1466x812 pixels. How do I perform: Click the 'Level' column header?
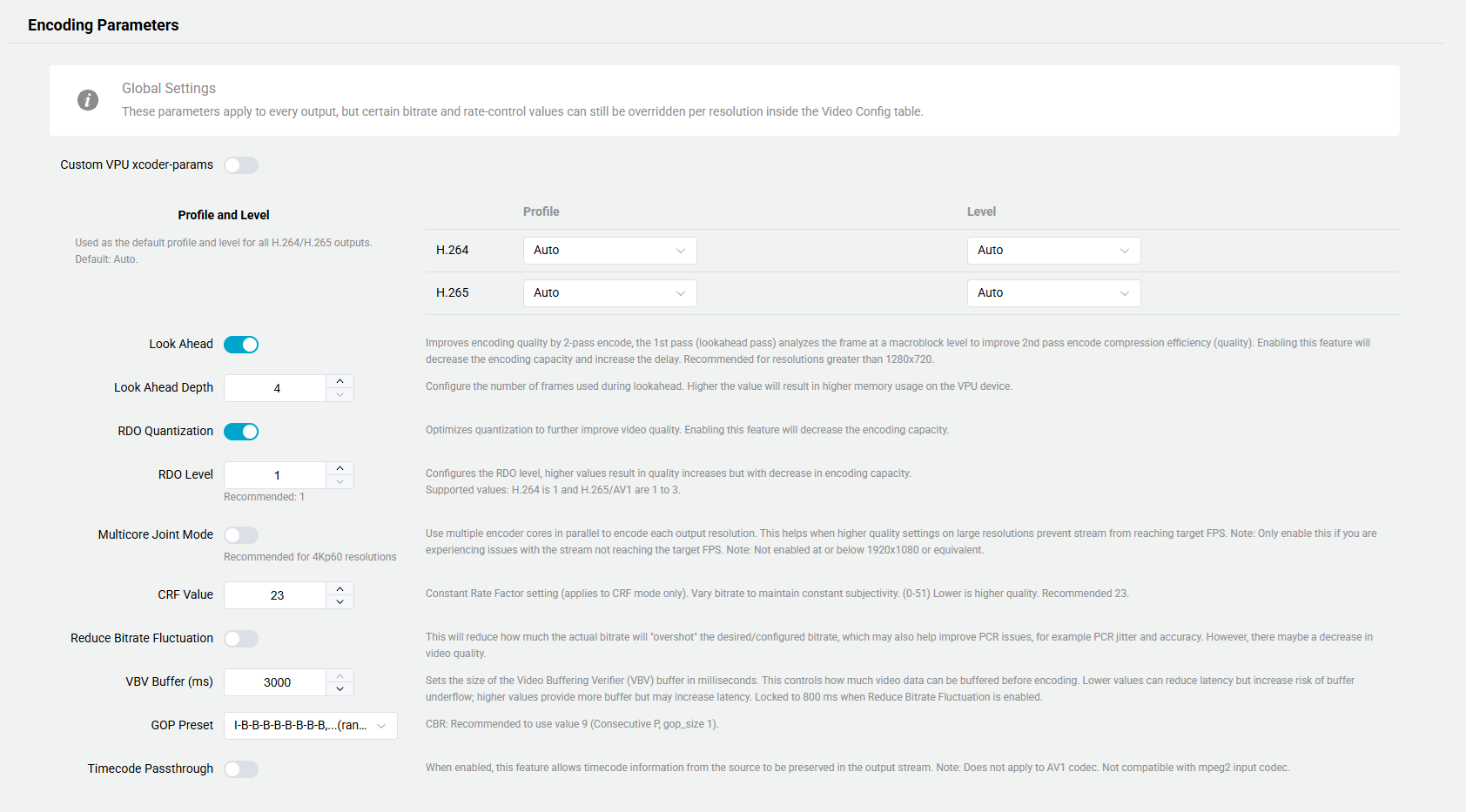(x=981, y=211)
